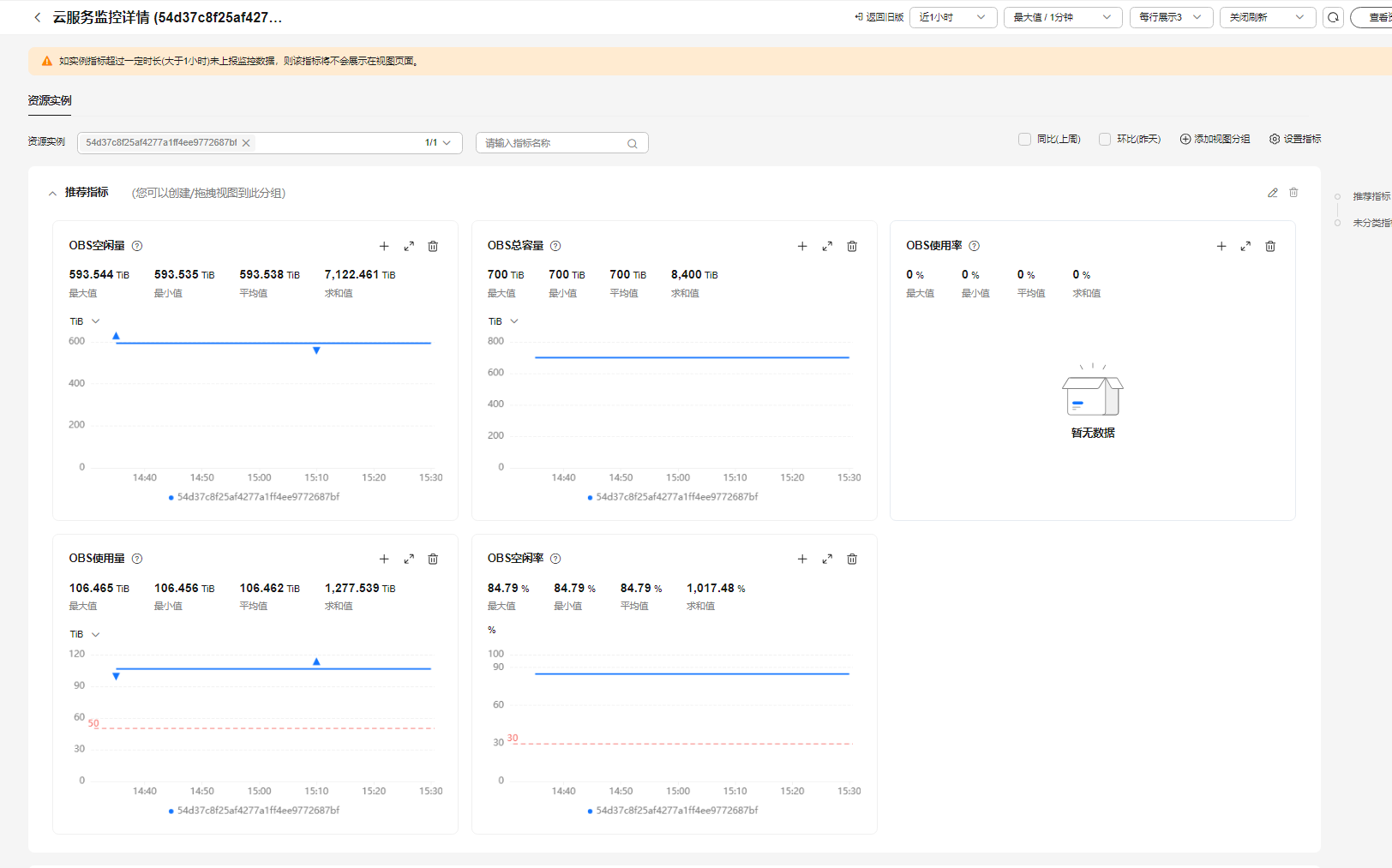Click the plus icon on OBS使用率 card
The image size is (1392, 868).
[1221, 247]
